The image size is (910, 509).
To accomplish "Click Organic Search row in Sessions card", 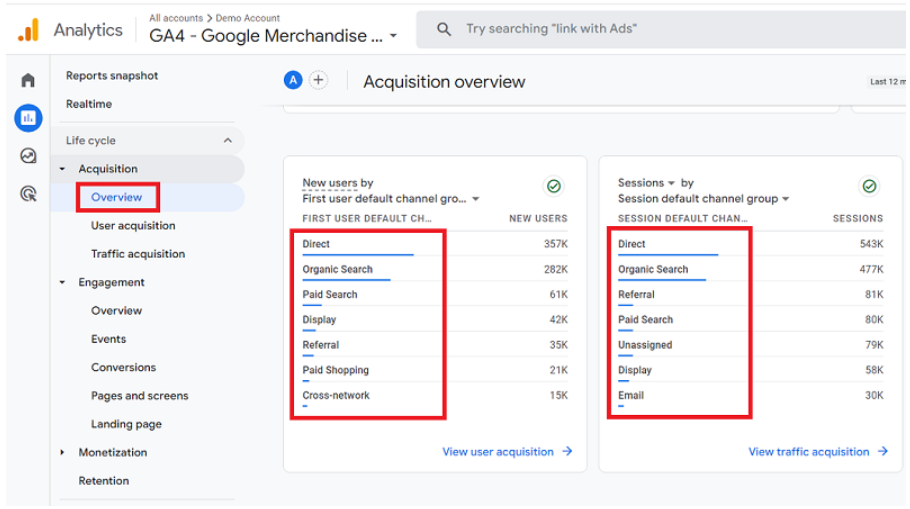I will [x=750, y=269].
